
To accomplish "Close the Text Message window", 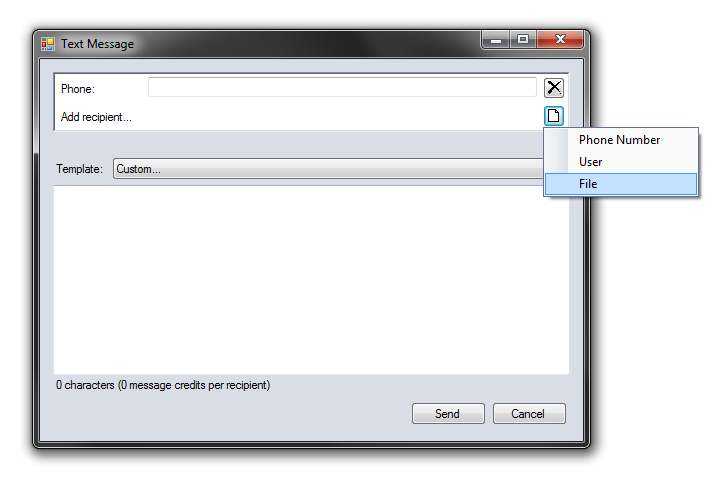I will [560, 40].
